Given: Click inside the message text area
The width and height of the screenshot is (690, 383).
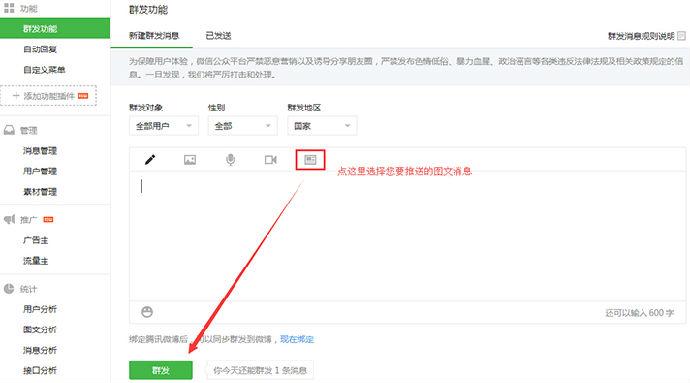Looking at the screenshot, I should coord(407,236).
